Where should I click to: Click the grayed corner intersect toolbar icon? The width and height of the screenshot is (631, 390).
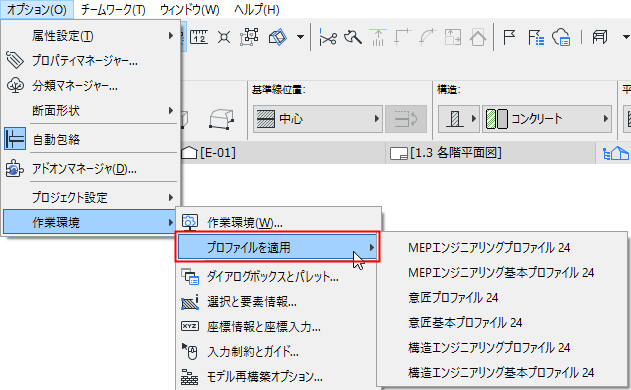click(x=403, y=37)
